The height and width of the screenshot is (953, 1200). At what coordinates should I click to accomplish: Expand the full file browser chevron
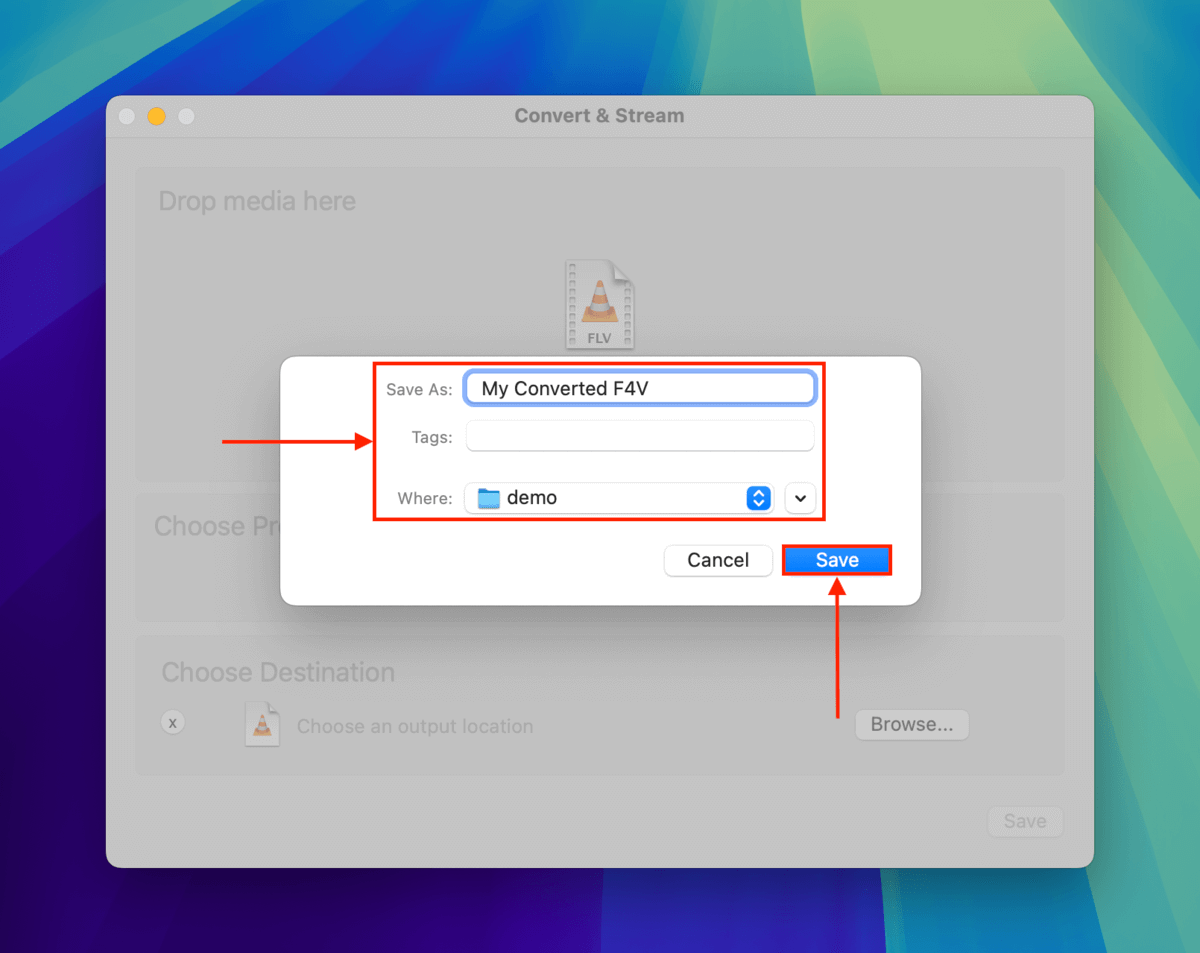pos(801,498)
